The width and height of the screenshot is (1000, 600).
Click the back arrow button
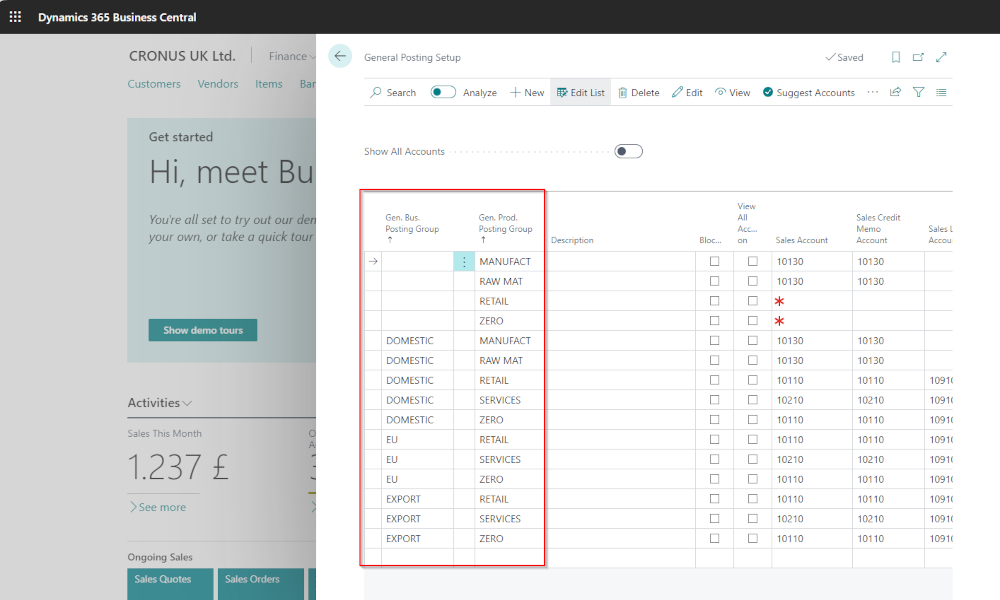pos(341,57)
